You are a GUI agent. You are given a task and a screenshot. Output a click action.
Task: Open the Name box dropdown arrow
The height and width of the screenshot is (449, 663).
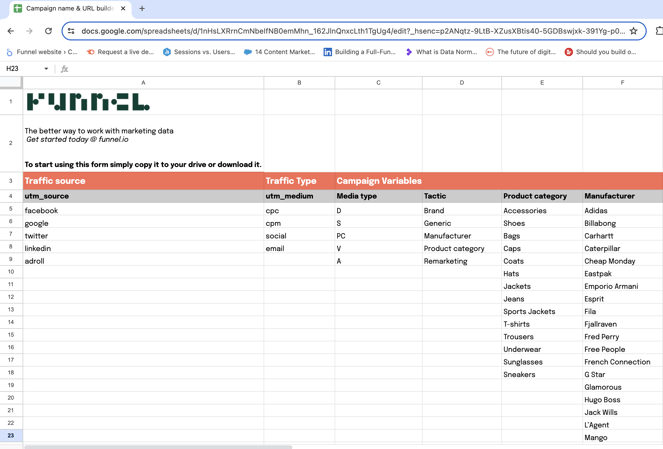tap(46, 69)
